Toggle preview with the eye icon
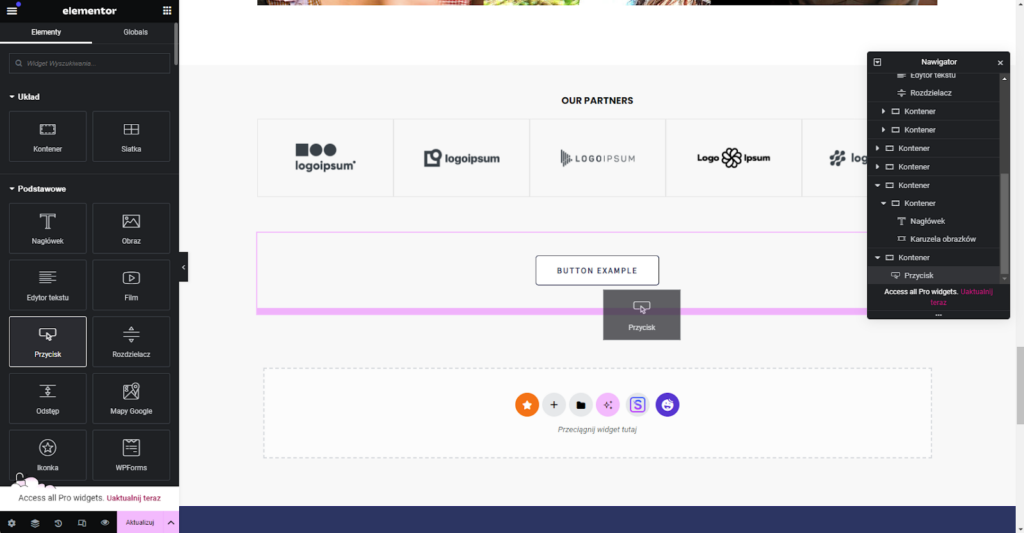 click(x=105, y=523)
